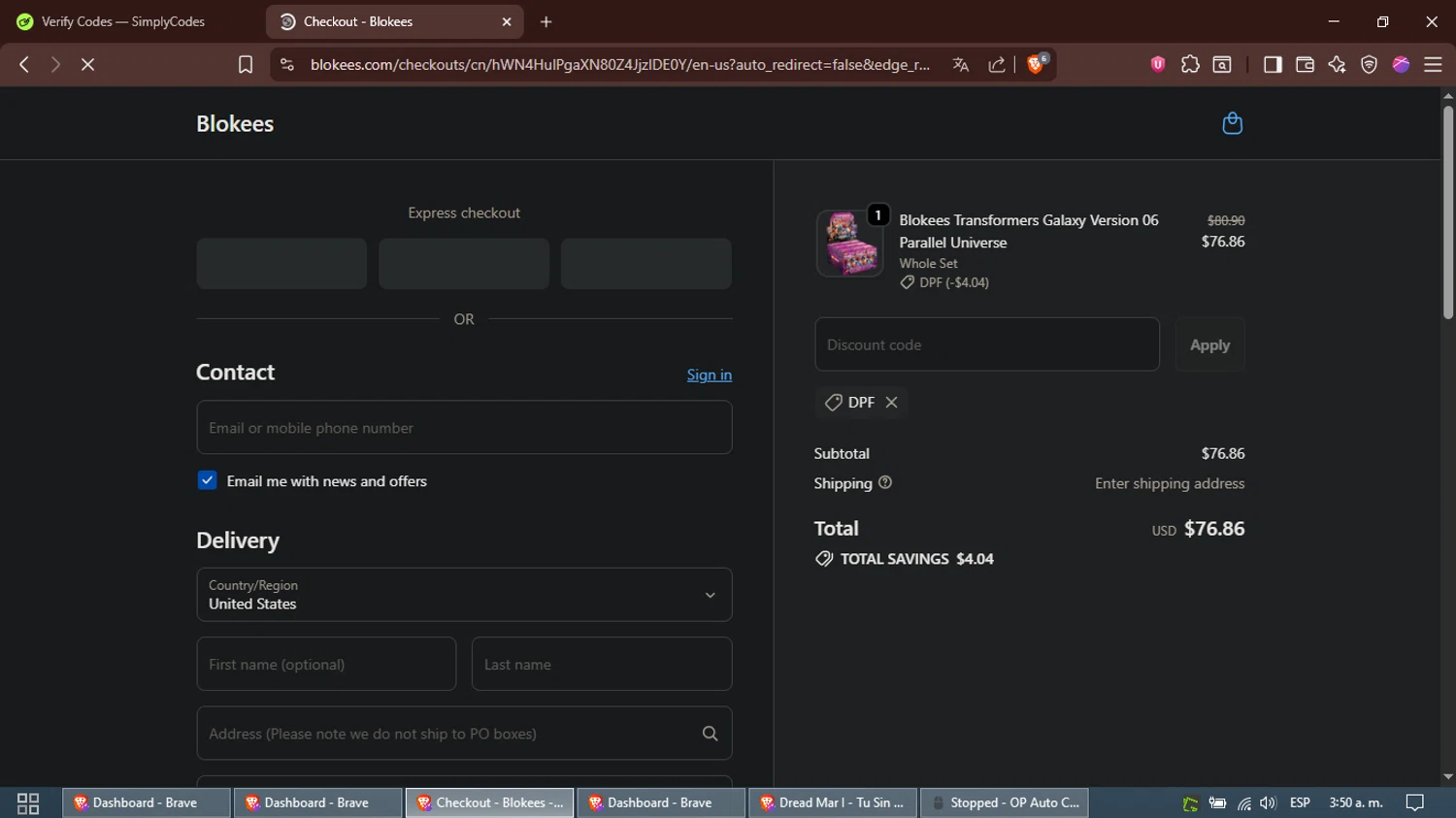Choose first express checkout button
This screenshot has width=1456, height=818.
[x=281, y=263]
